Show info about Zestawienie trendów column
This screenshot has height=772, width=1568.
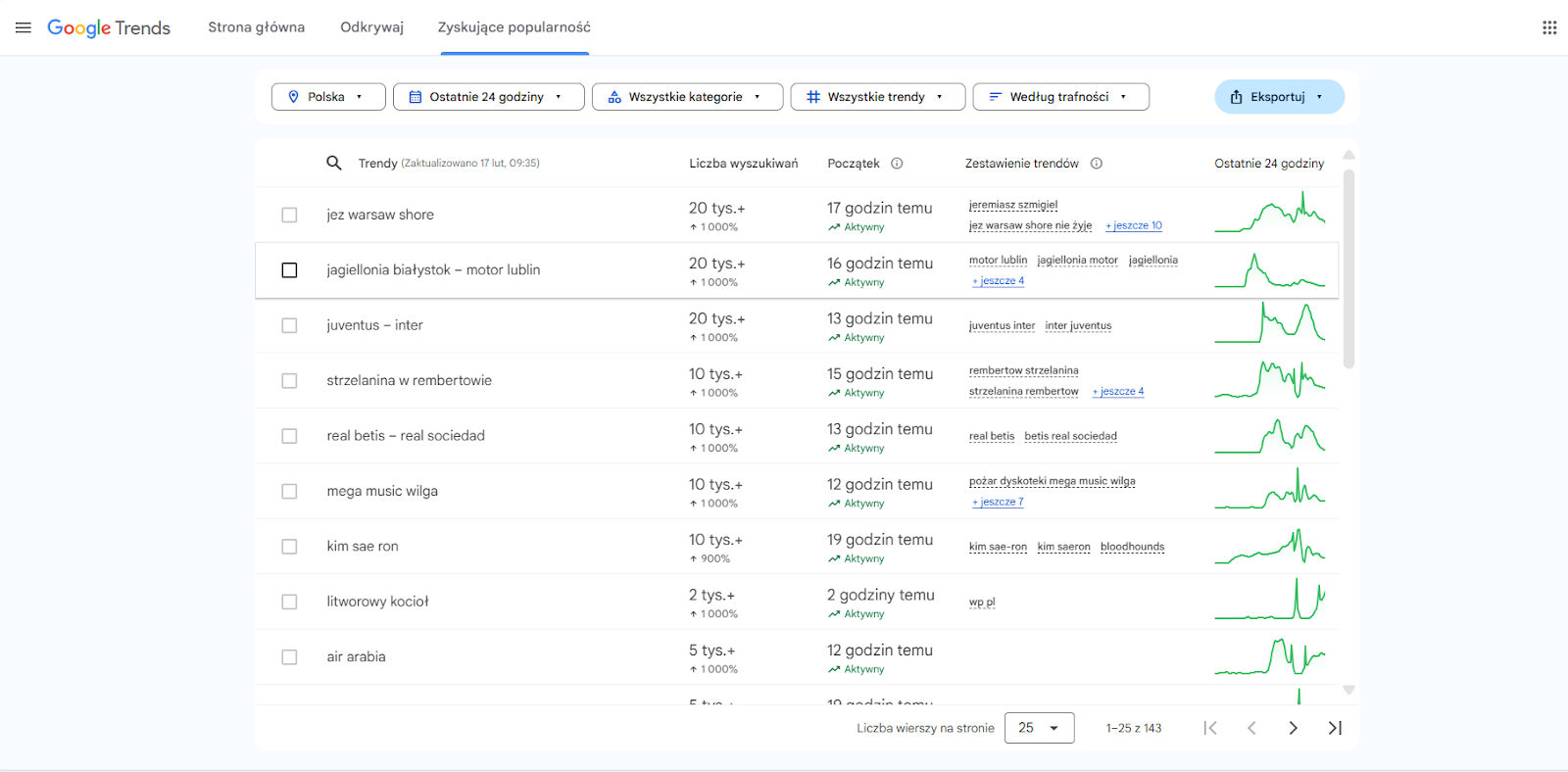pyautogui.click(x=1097, y=164)
